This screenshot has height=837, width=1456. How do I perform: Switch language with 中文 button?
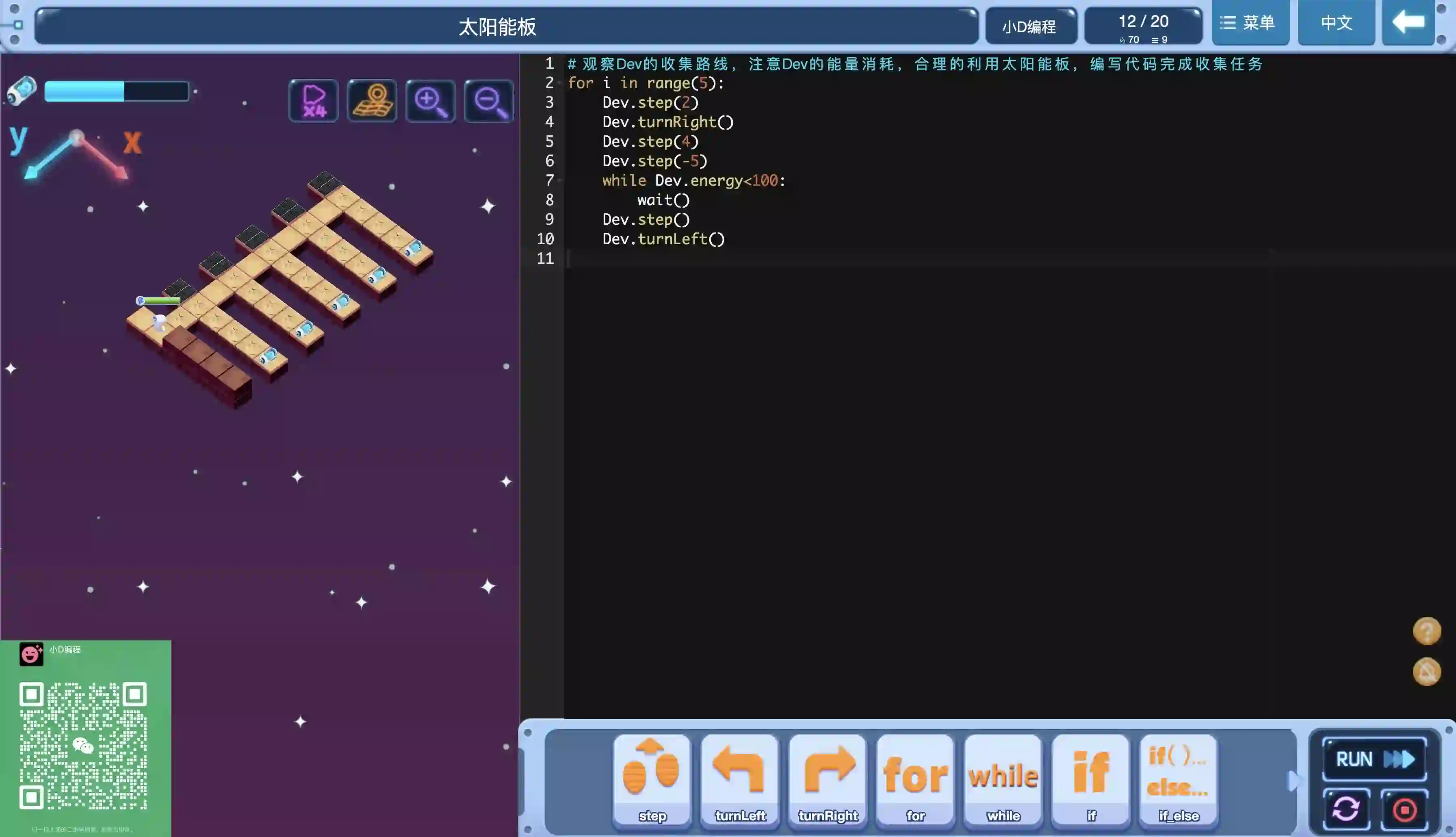[x=1337, y=23]
